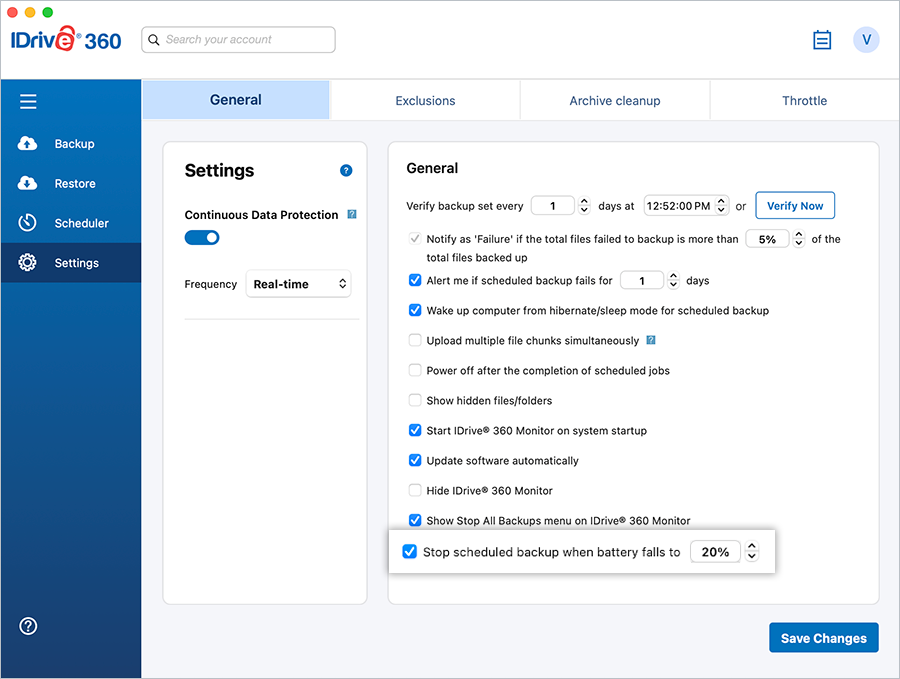Click the Save Changes button

(x=823, y=638)
